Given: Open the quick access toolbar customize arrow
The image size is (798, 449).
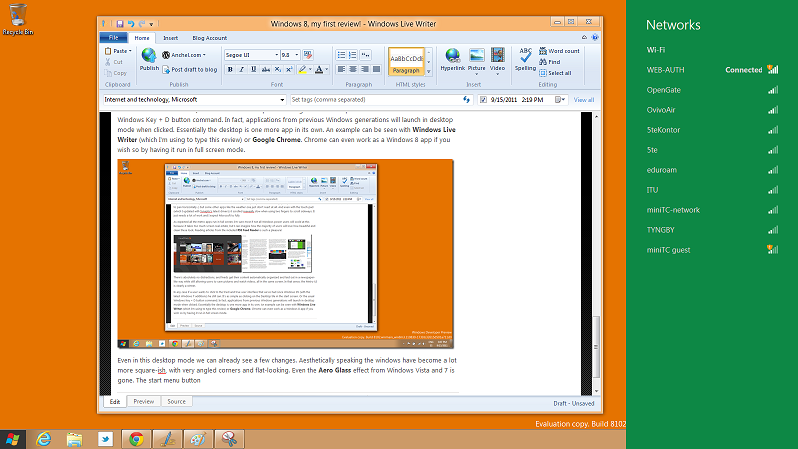Looking at the screenshot, I should tap(152, 24).
